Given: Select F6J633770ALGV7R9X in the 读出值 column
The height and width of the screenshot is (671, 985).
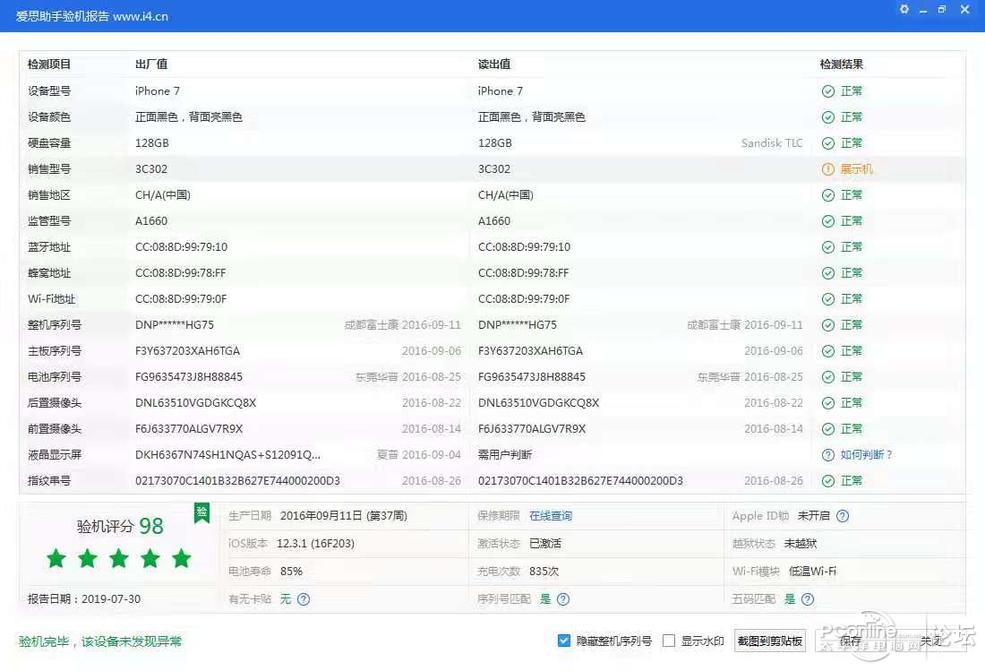Looking at the screenshot, I should (532, 429).
